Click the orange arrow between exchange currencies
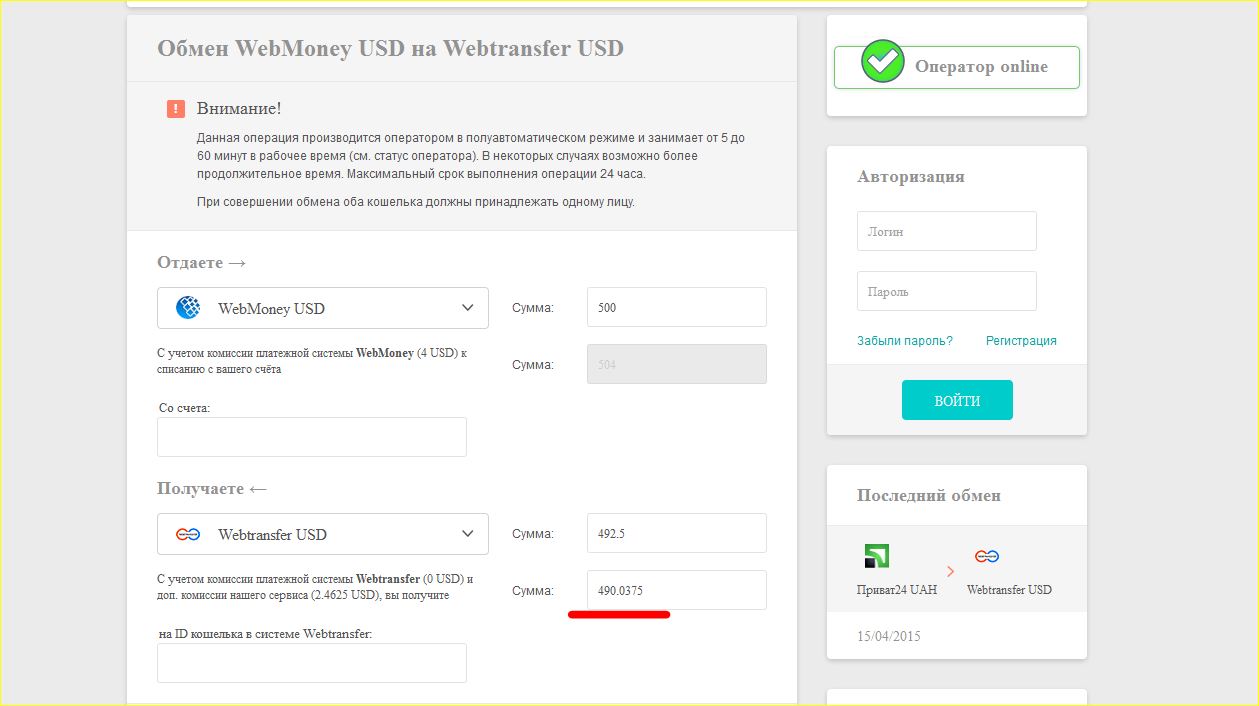The height and width of the screenshot is (706, 1259). [950, 571]
